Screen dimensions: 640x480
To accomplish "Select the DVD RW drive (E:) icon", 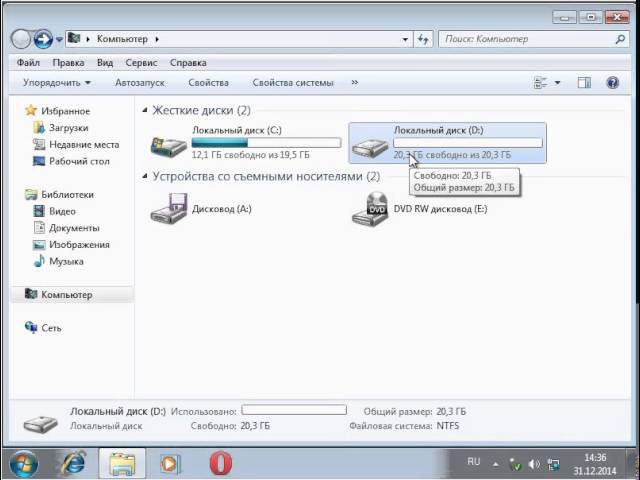I will [370, 209].
